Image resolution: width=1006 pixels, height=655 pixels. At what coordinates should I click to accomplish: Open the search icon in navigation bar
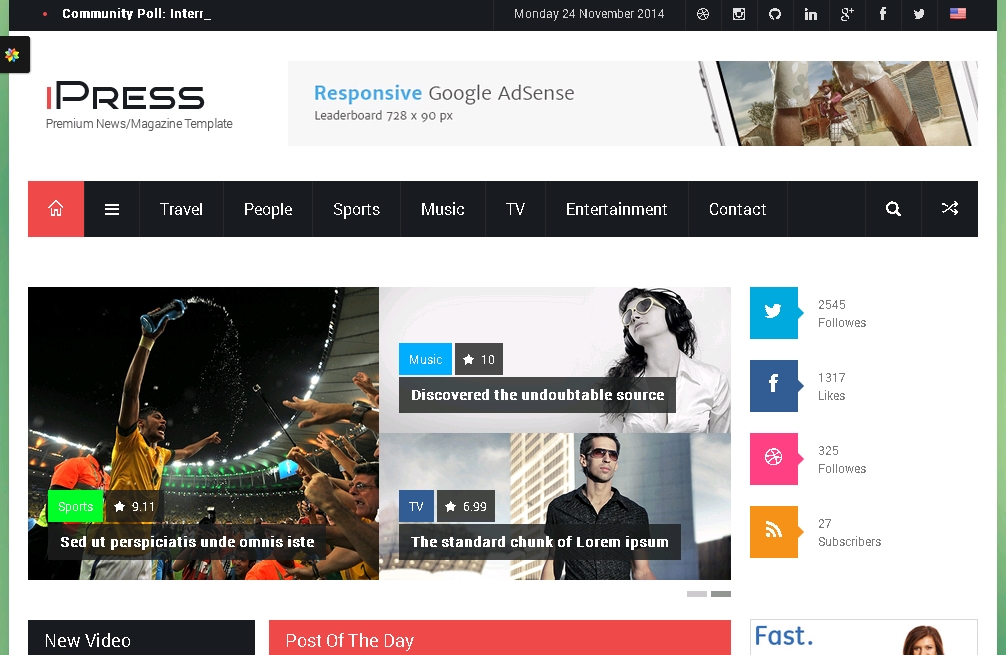(x=893, y=209)
